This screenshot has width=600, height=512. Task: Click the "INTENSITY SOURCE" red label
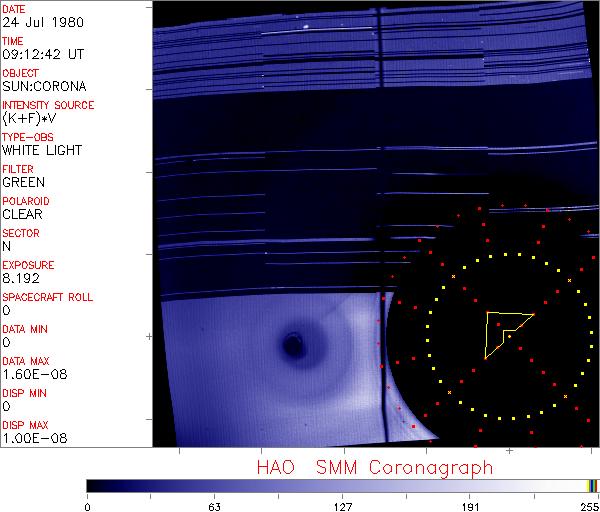48,105
